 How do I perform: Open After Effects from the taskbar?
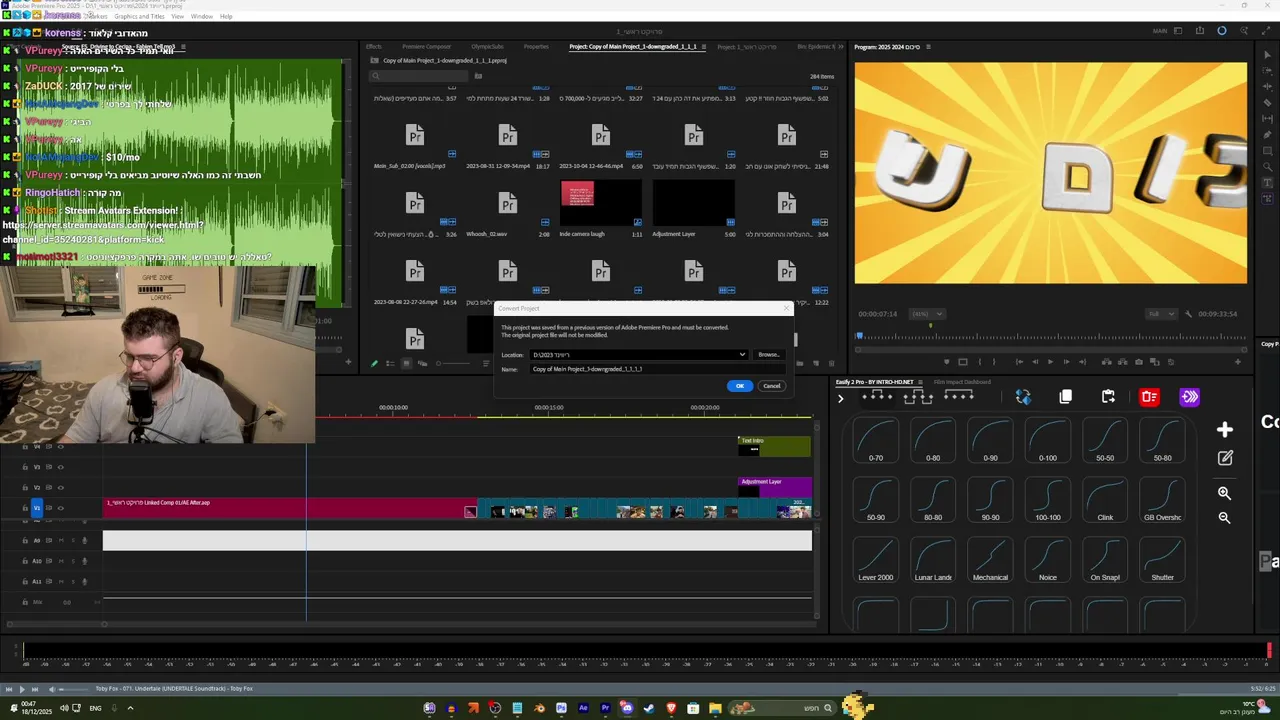(583, 708)
